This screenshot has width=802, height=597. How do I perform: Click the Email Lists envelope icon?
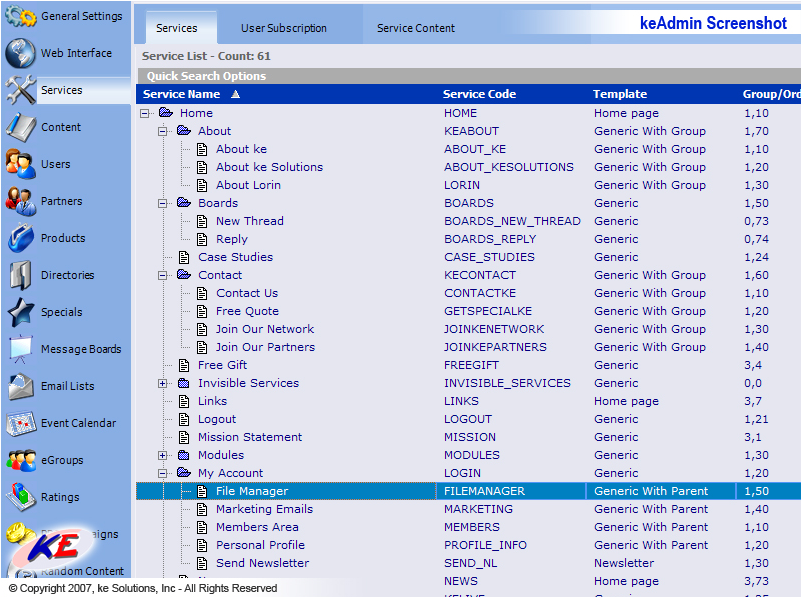coord(21,387)
